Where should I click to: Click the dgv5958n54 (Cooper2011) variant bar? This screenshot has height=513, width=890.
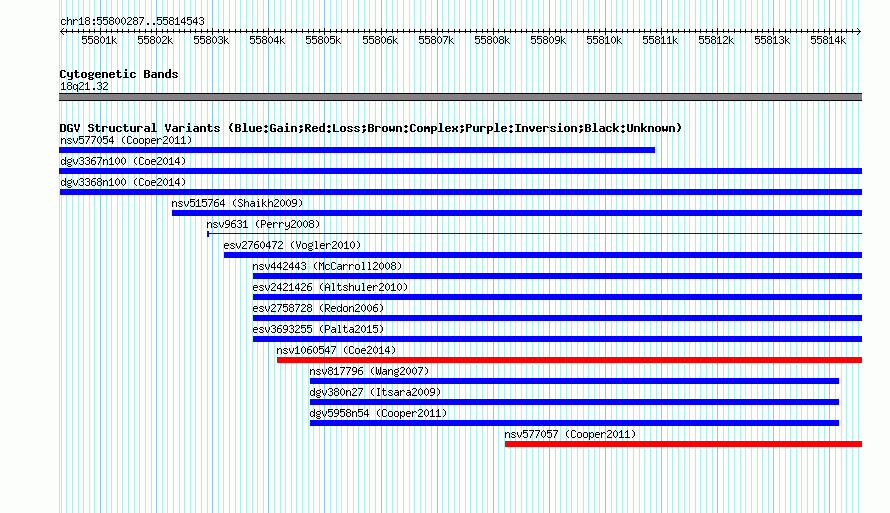click(x=574, y=423)
